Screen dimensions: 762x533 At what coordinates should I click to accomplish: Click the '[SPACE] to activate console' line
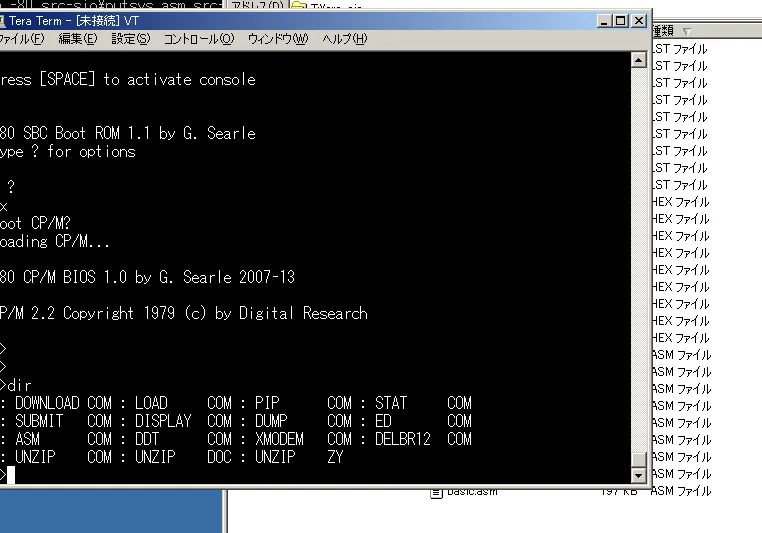[128, 79]
